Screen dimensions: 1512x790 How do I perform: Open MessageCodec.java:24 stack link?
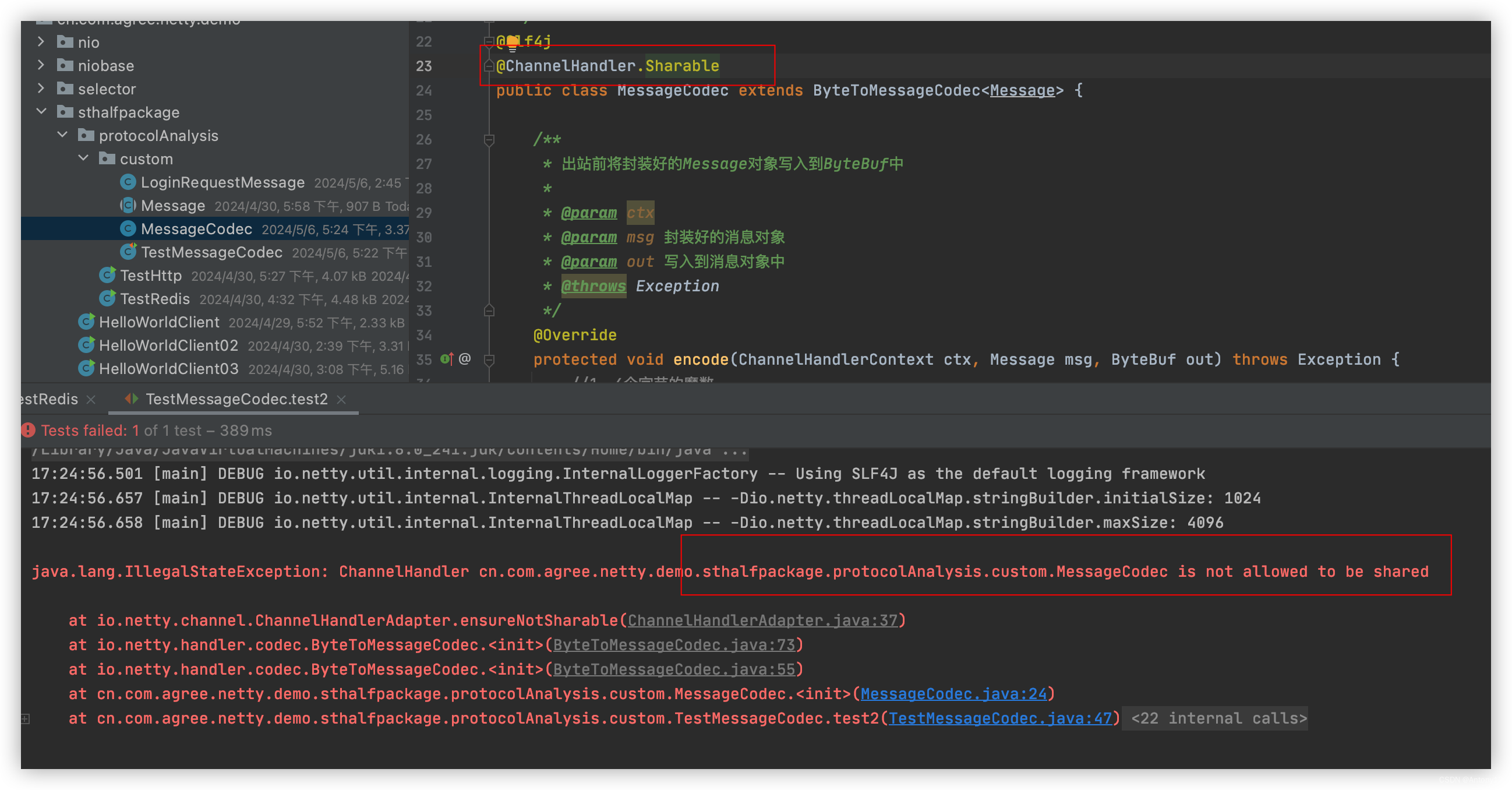953,694
